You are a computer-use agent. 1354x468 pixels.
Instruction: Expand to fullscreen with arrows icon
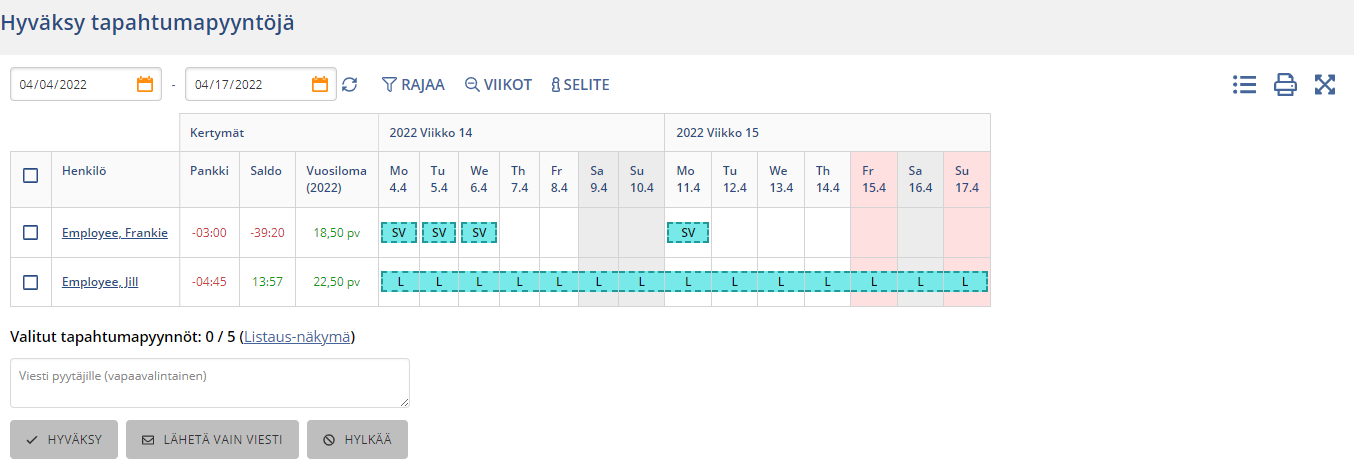pyautogui.click(x=1325, y=85)
